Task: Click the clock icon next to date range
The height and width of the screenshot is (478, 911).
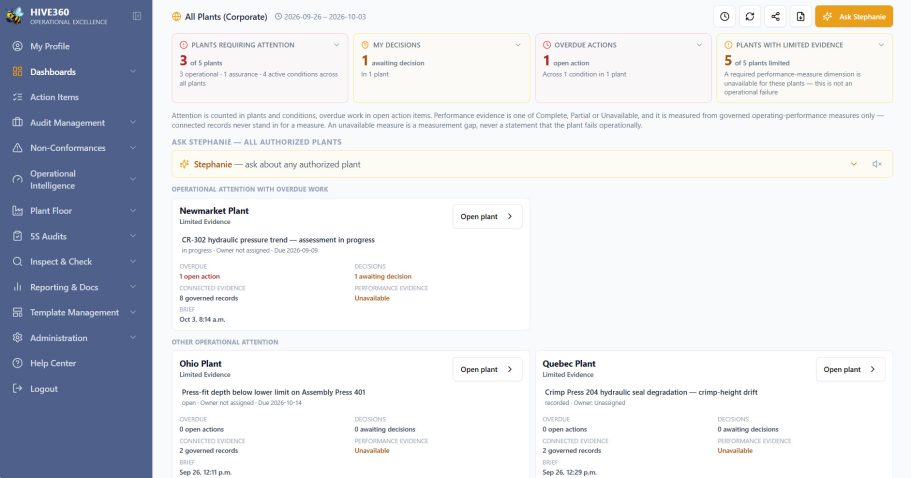Action: tap(278, 17)
